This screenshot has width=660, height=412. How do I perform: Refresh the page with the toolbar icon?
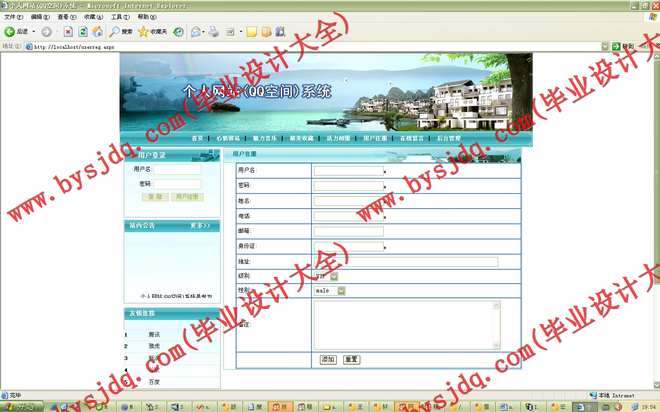pos(83,31)
